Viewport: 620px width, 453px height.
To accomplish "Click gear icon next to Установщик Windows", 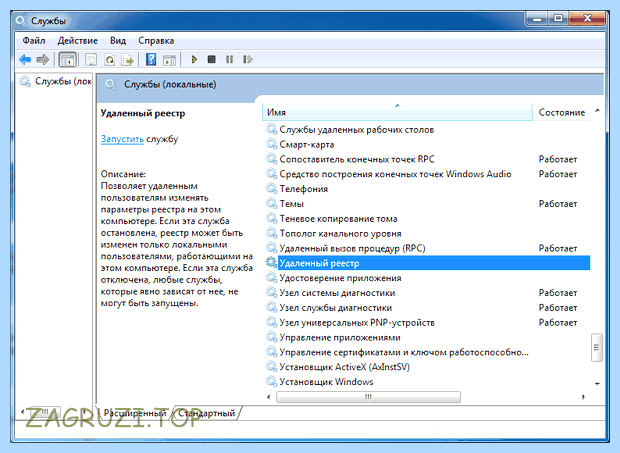I will (x=271, y=381).
